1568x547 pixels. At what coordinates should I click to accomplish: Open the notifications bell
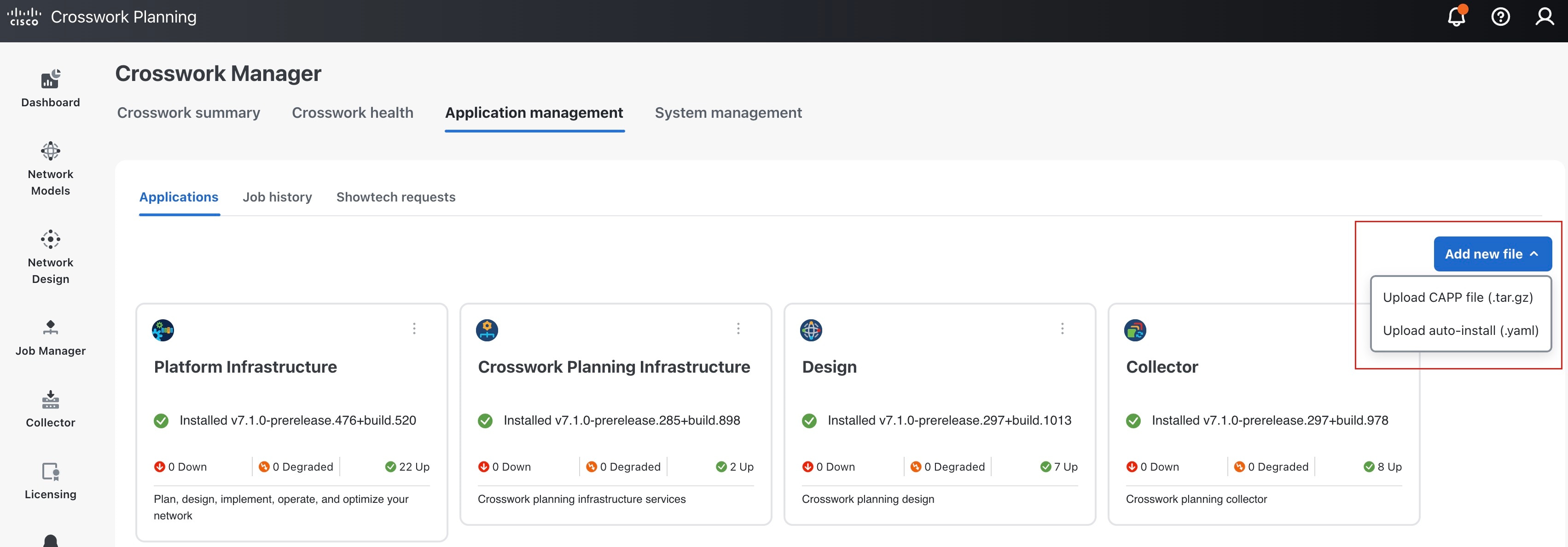click(1457, 17)
